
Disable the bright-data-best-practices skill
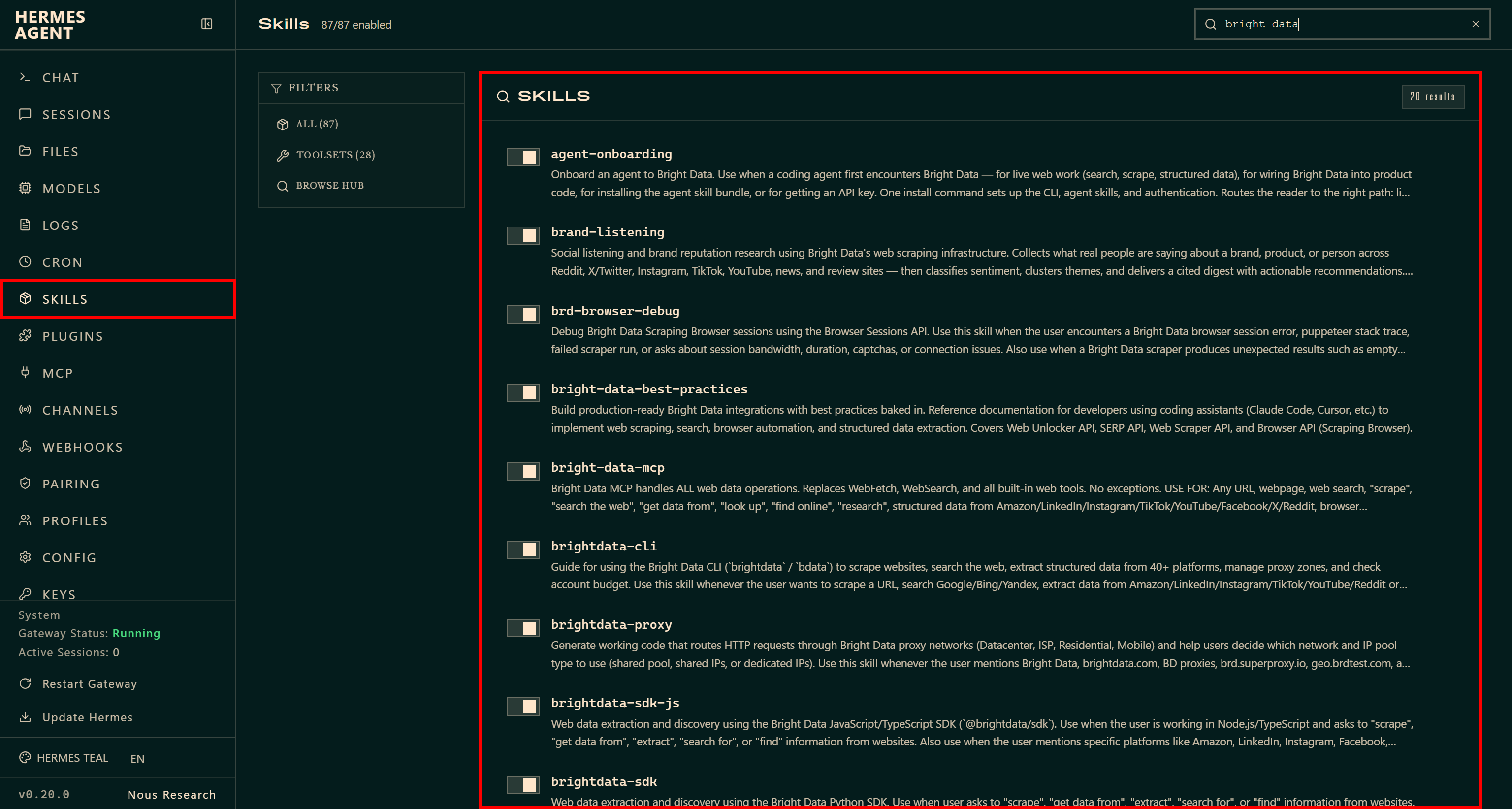(x=523, y=392)
